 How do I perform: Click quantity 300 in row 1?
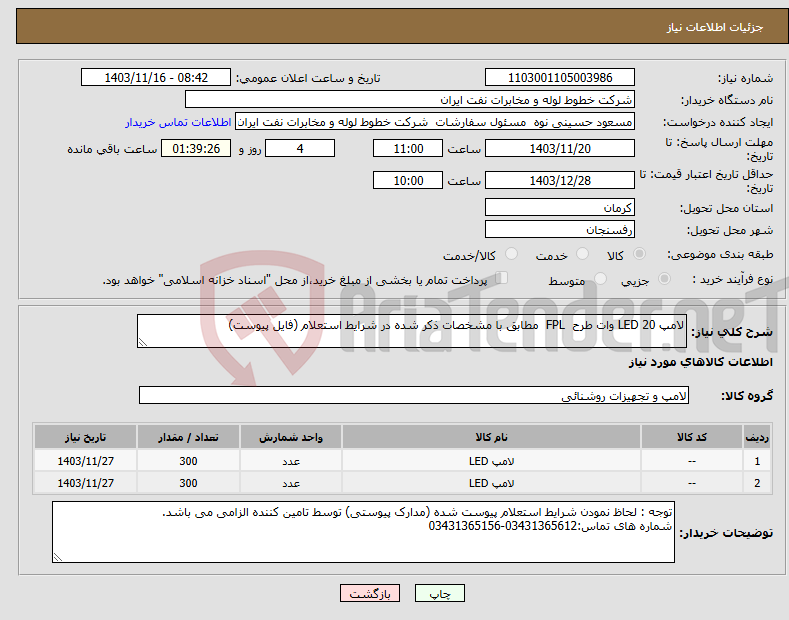[x=188, y=461]
